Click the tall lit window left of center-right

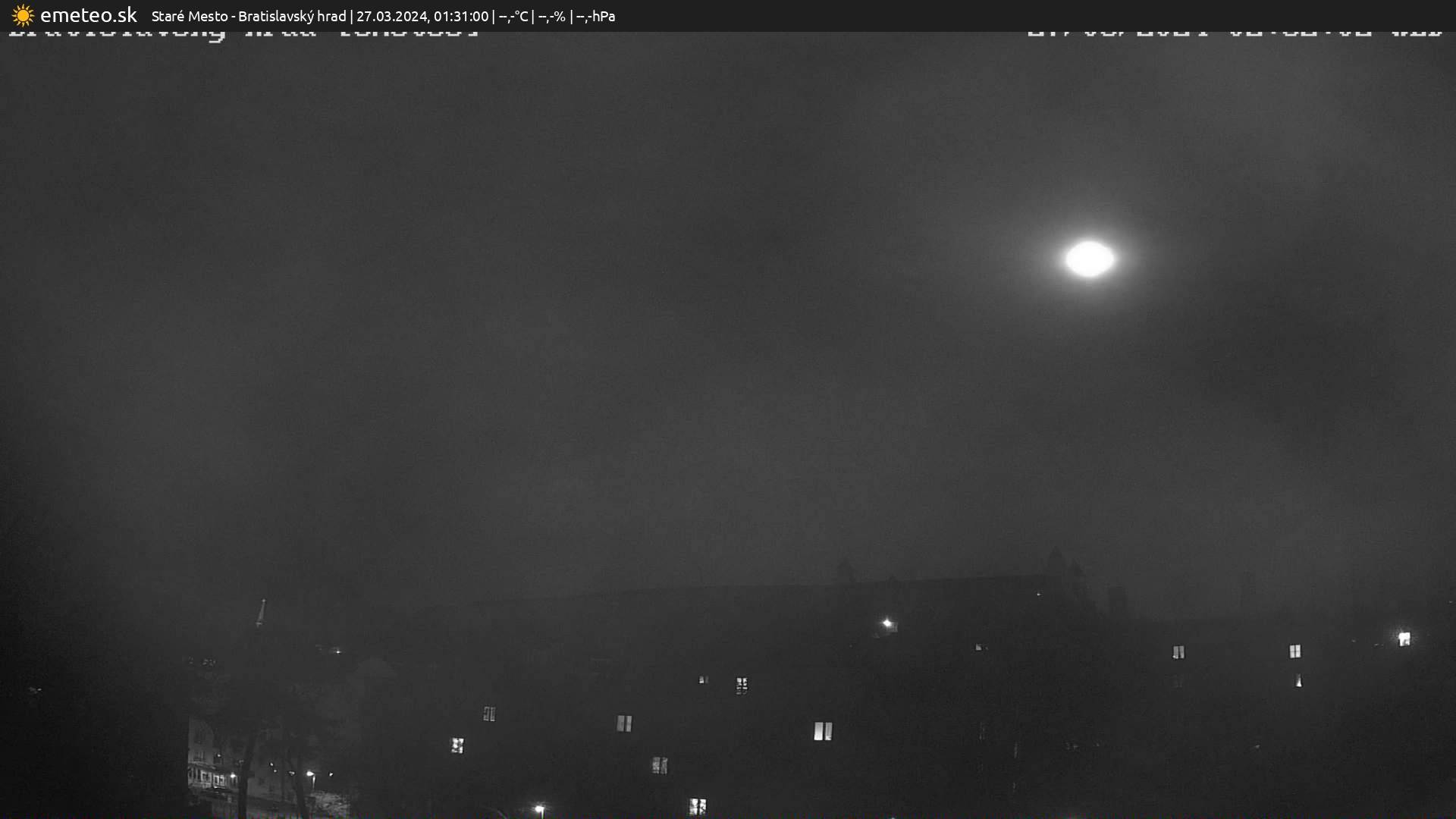click(823, 731)
